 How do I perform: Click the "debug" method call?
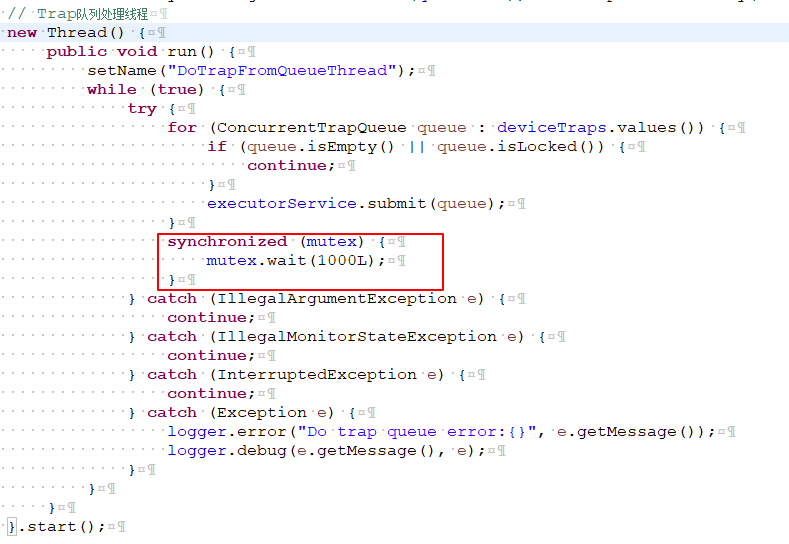pyautogui.click(x=261, y=451)
